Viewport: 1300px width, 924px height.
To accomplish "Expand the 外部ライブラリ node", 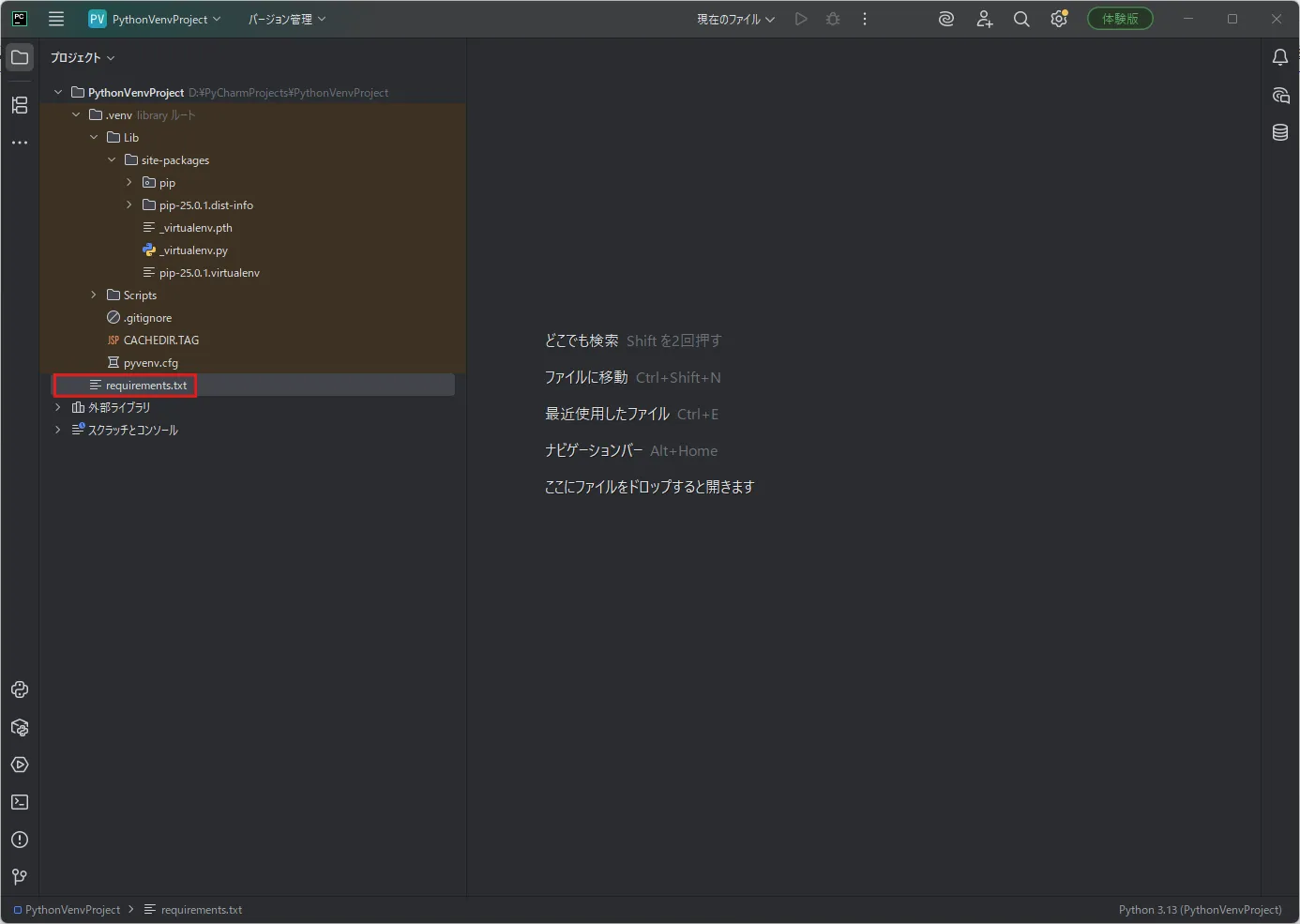I will tap(58, 407).
